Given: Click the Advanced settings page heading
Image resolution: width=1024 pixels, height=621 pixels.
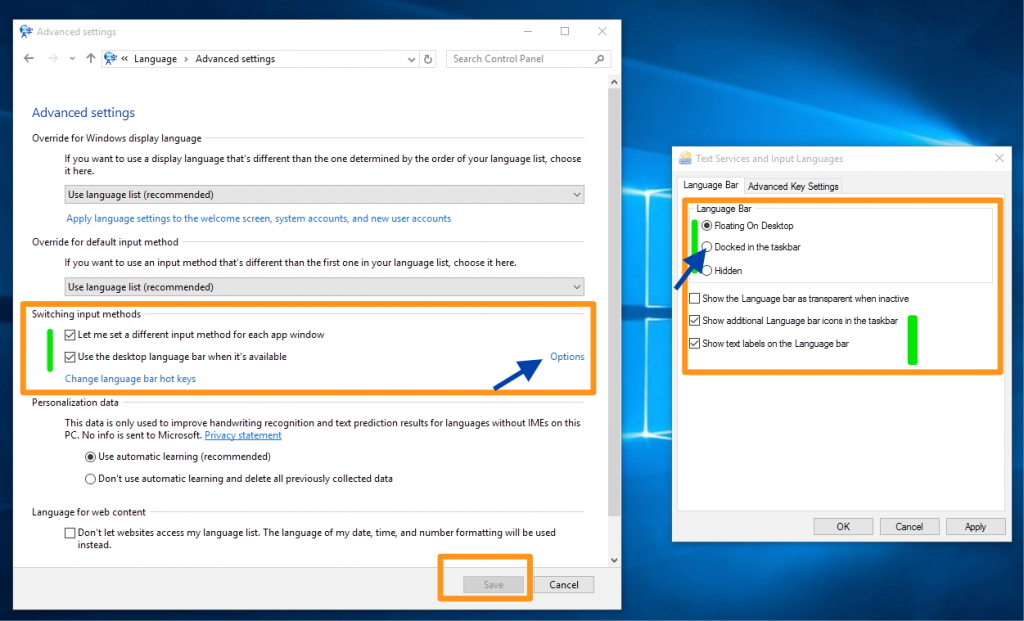Looking at the screenshot, I should (84, 112).
